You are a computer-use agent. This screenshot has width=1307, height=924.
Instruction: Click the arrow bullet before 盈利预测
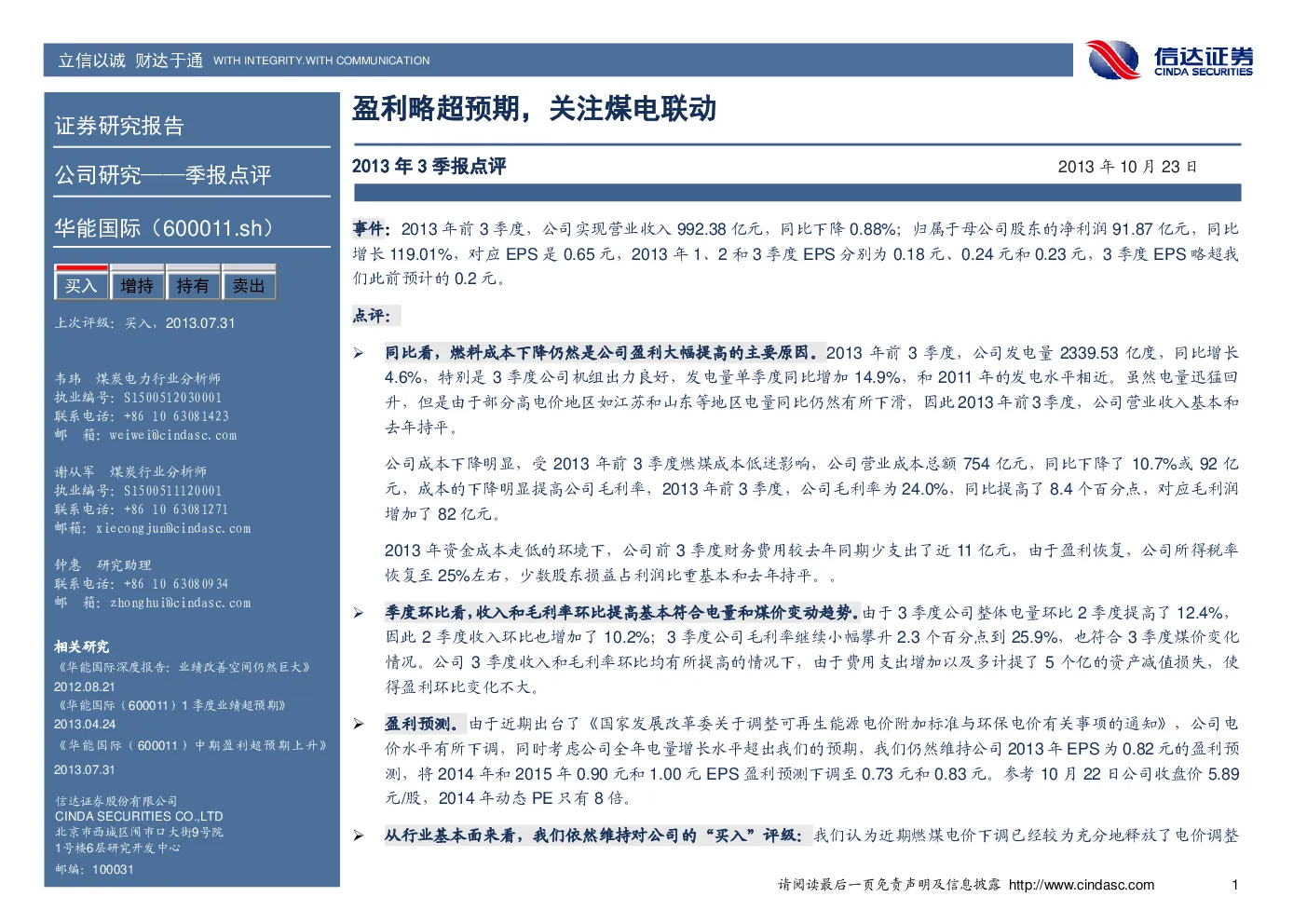pyautogui.click(x=359, y=724)
